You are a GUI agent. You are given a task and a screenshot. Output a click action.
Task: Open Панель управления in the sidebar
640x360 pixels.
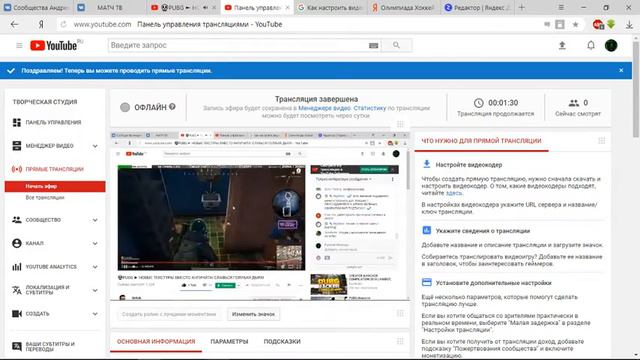[x=53, y=122]
